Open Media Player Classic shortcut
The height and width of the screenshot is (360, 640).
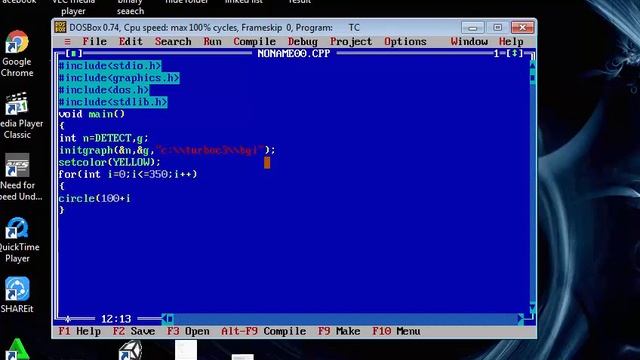pyautogui.click(x=18, y=116)
